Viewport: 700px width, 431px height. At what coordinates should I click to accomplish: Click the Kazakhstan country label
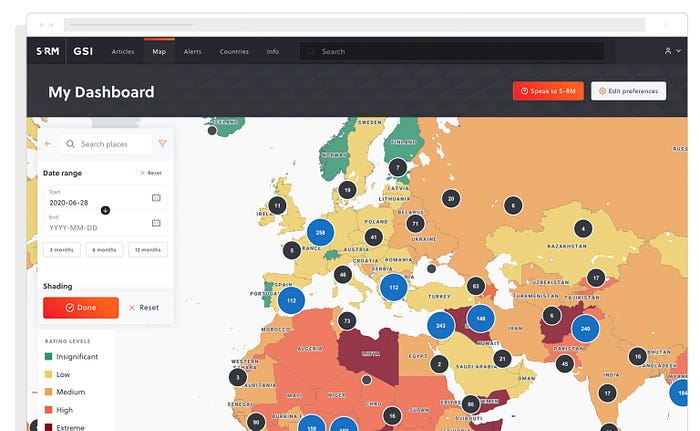(567, 246)
